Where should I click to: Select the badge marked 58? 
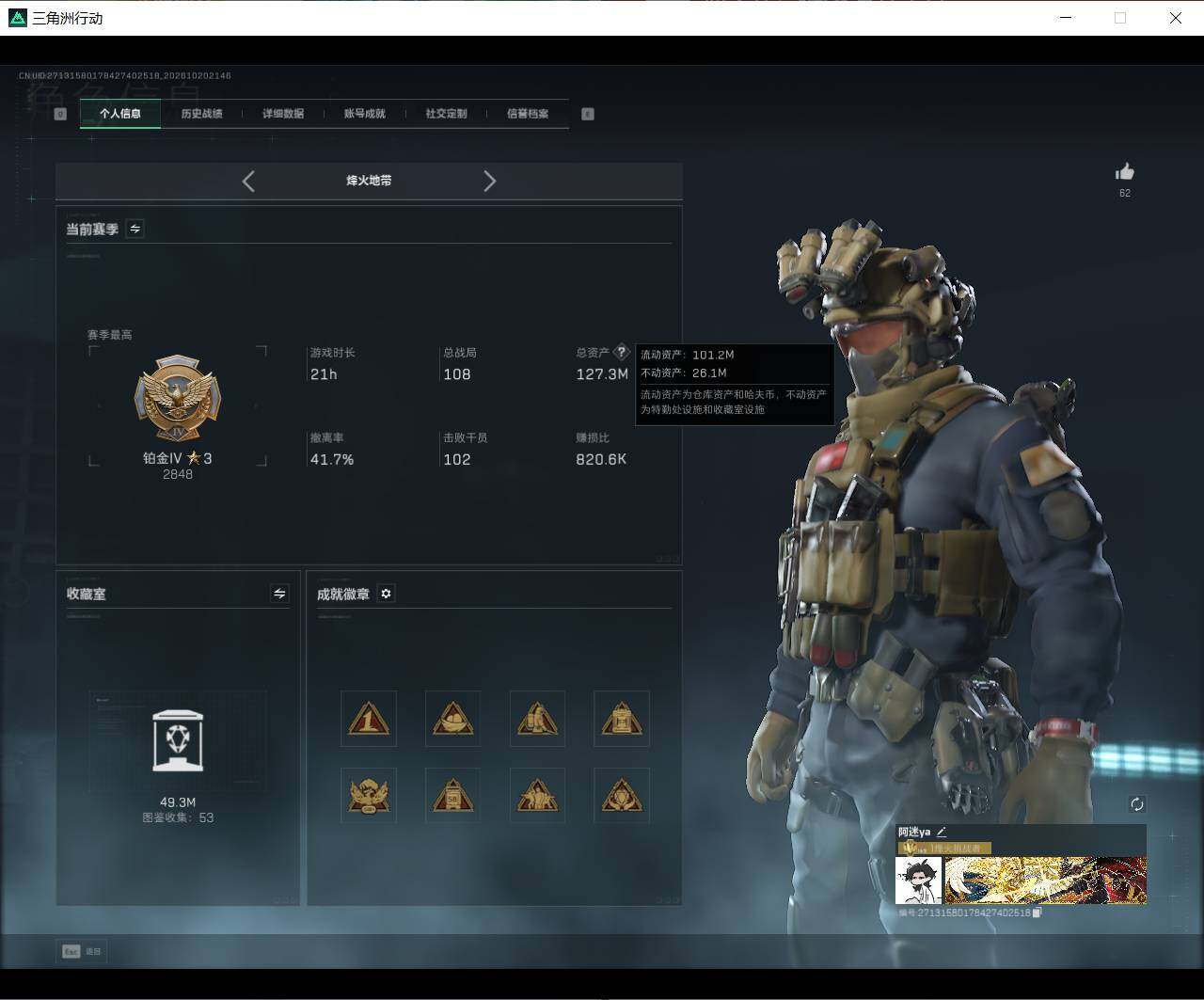[x=452, y=795]
